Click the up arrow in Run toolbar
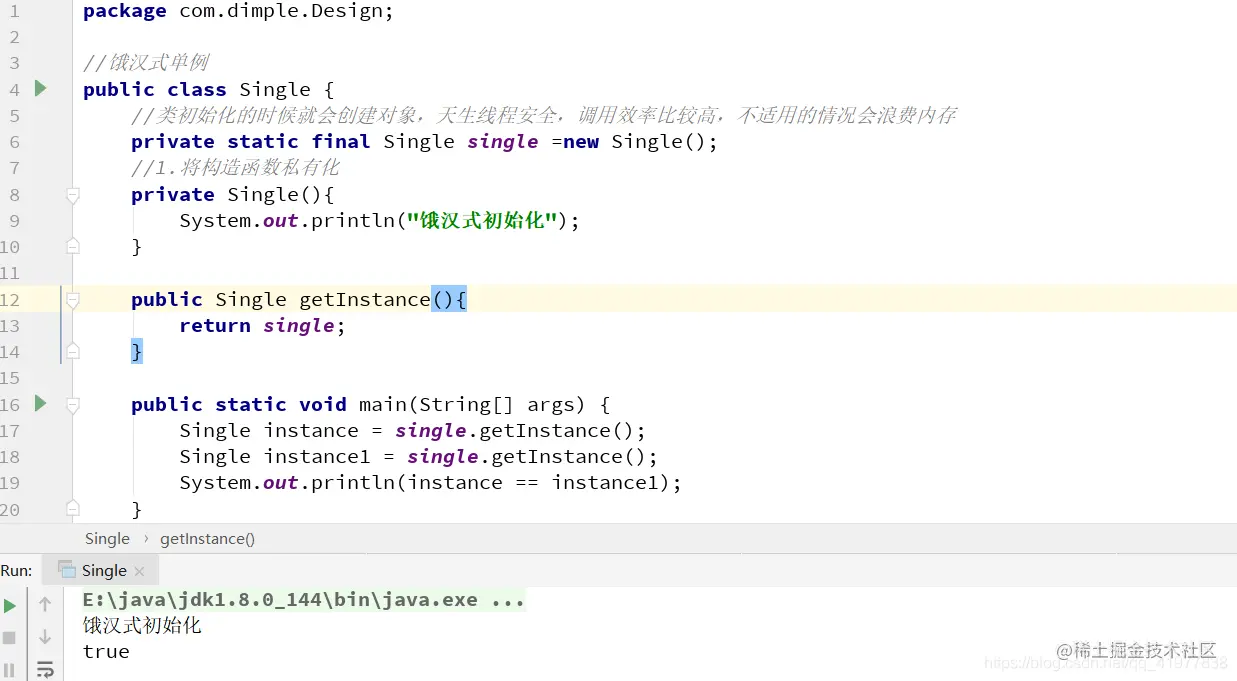This screenshot has width=1237, height=681. [45, 605]
